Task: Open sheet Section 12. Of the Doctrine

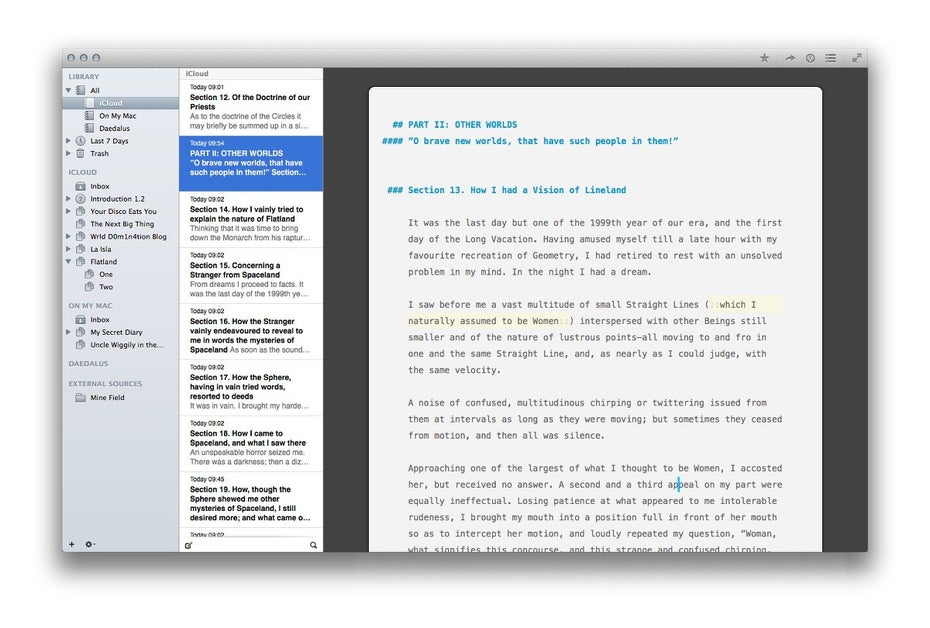Action: tap(251, 107)
